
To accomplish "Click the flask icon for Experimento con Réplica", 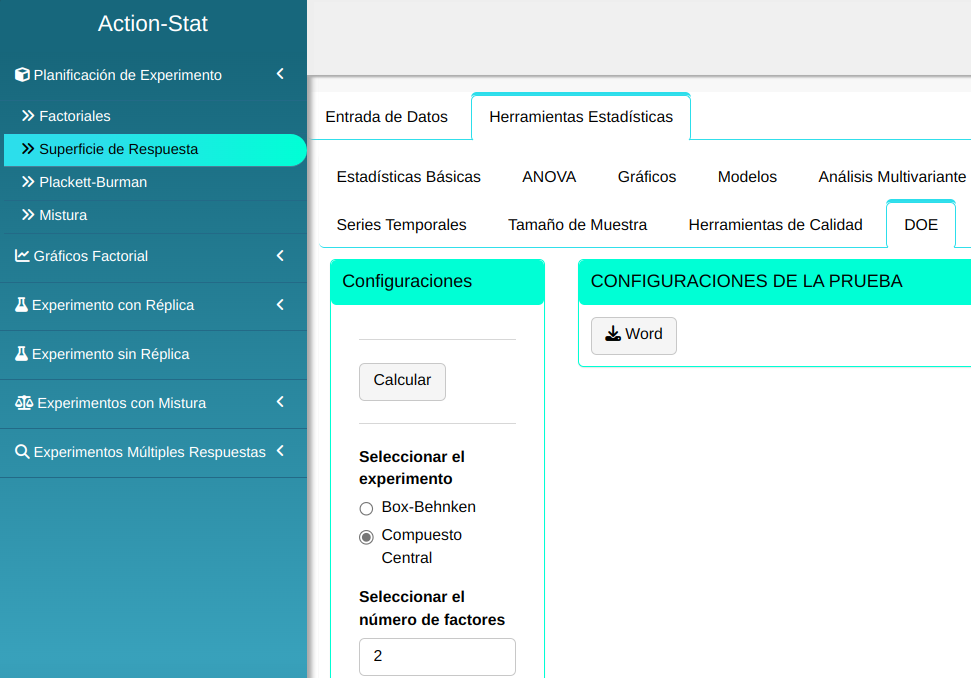I will coord(21,305).
